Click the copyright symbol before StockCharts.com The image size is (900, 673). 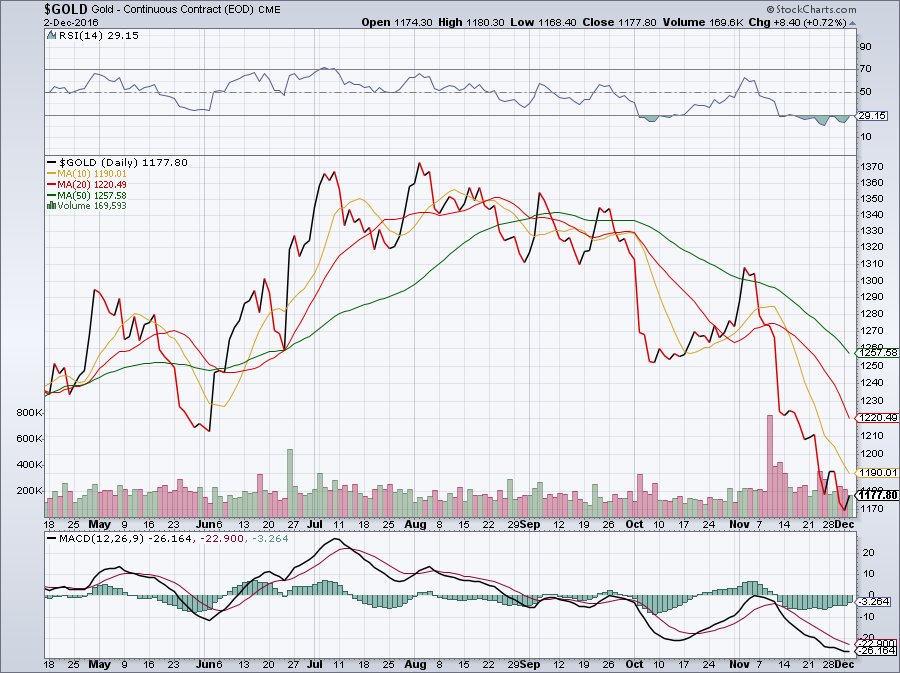[771, 9]
